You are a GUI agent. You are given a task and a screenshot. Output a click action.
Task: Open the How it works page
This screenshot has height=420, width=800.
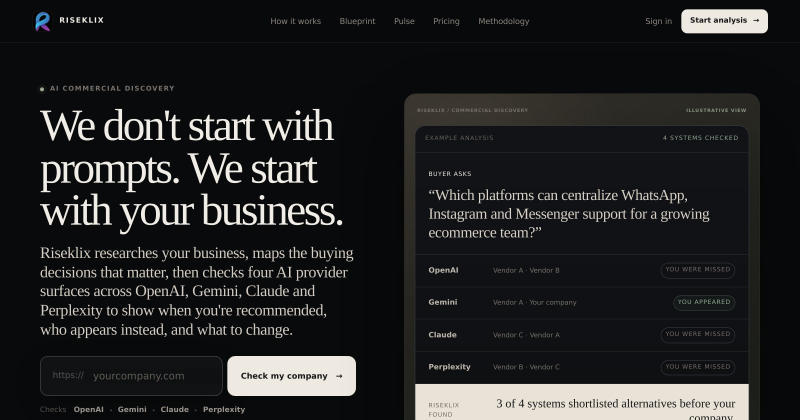[x=295, y=21]
